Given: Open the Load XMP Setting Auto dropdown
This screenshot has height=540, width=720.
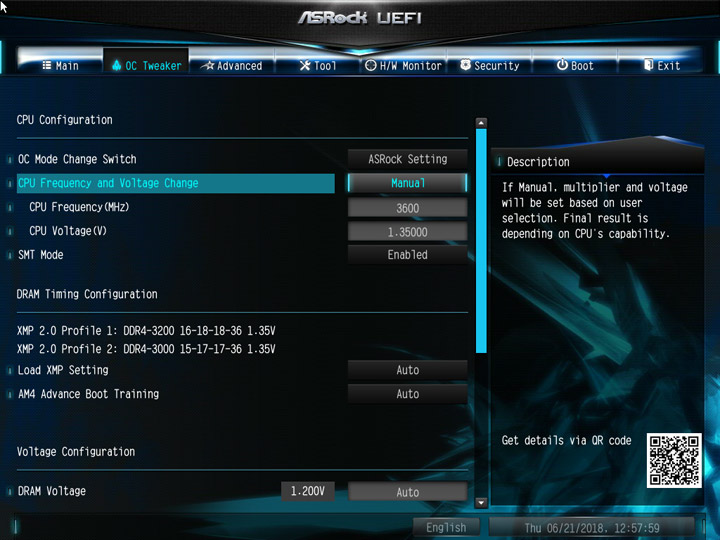Looking at the screenshot, I should coord(407,370).
